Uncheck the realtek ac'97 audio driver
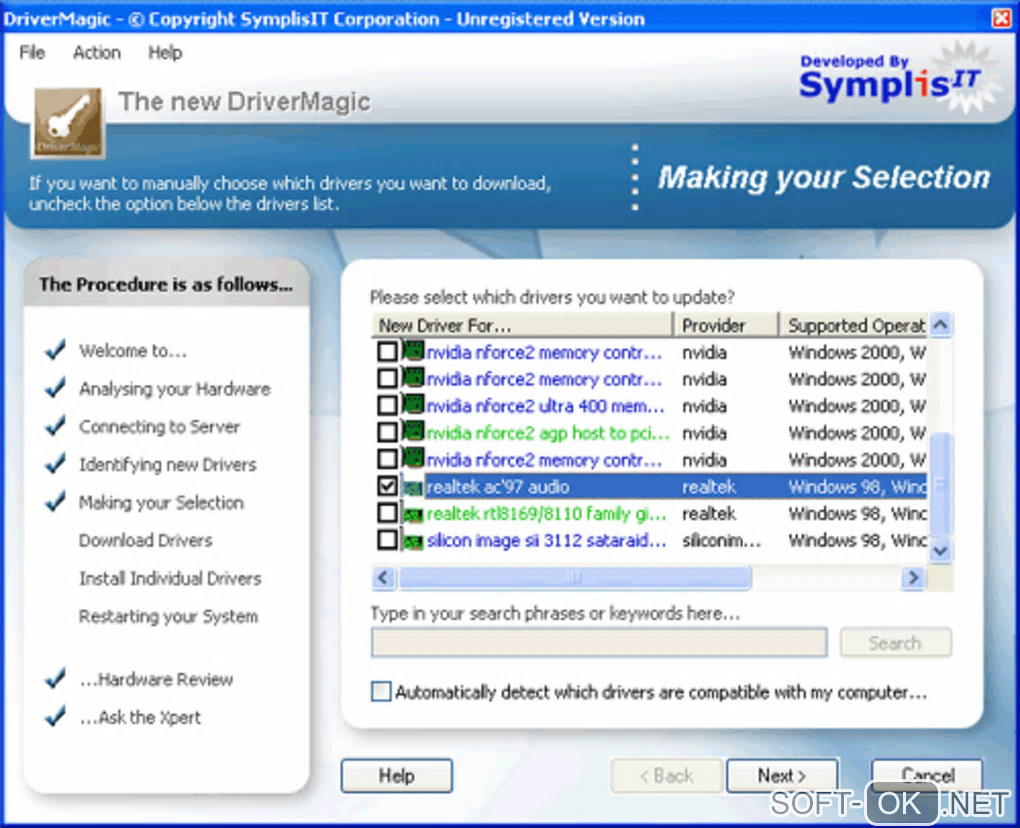Viewport: 1020px width, 828px height. (387, 486)
